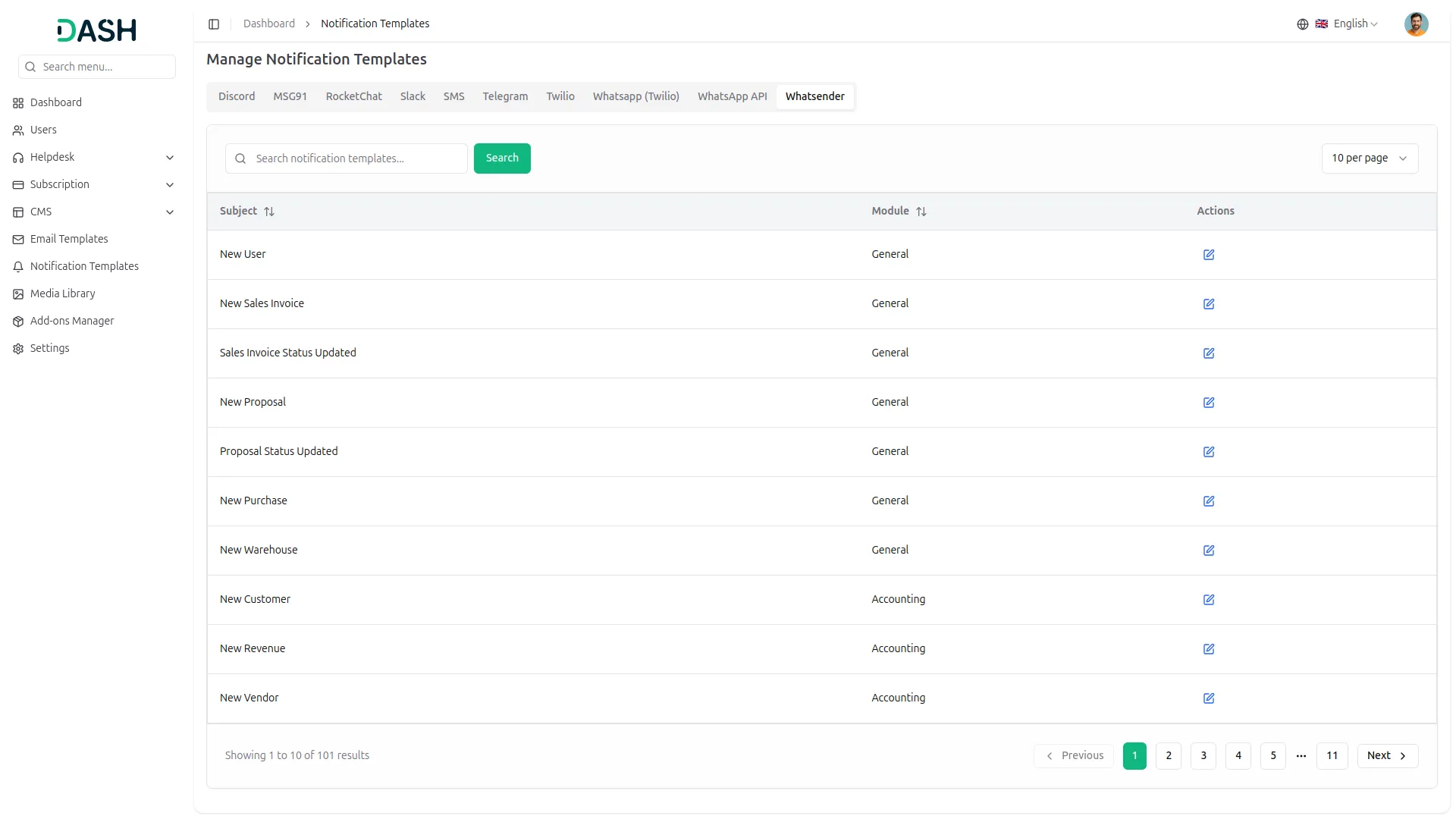The height and width of the screenshot is (819, 1456).
Task: Switch to the Slack tab
Action: click(x=413, y=96)
